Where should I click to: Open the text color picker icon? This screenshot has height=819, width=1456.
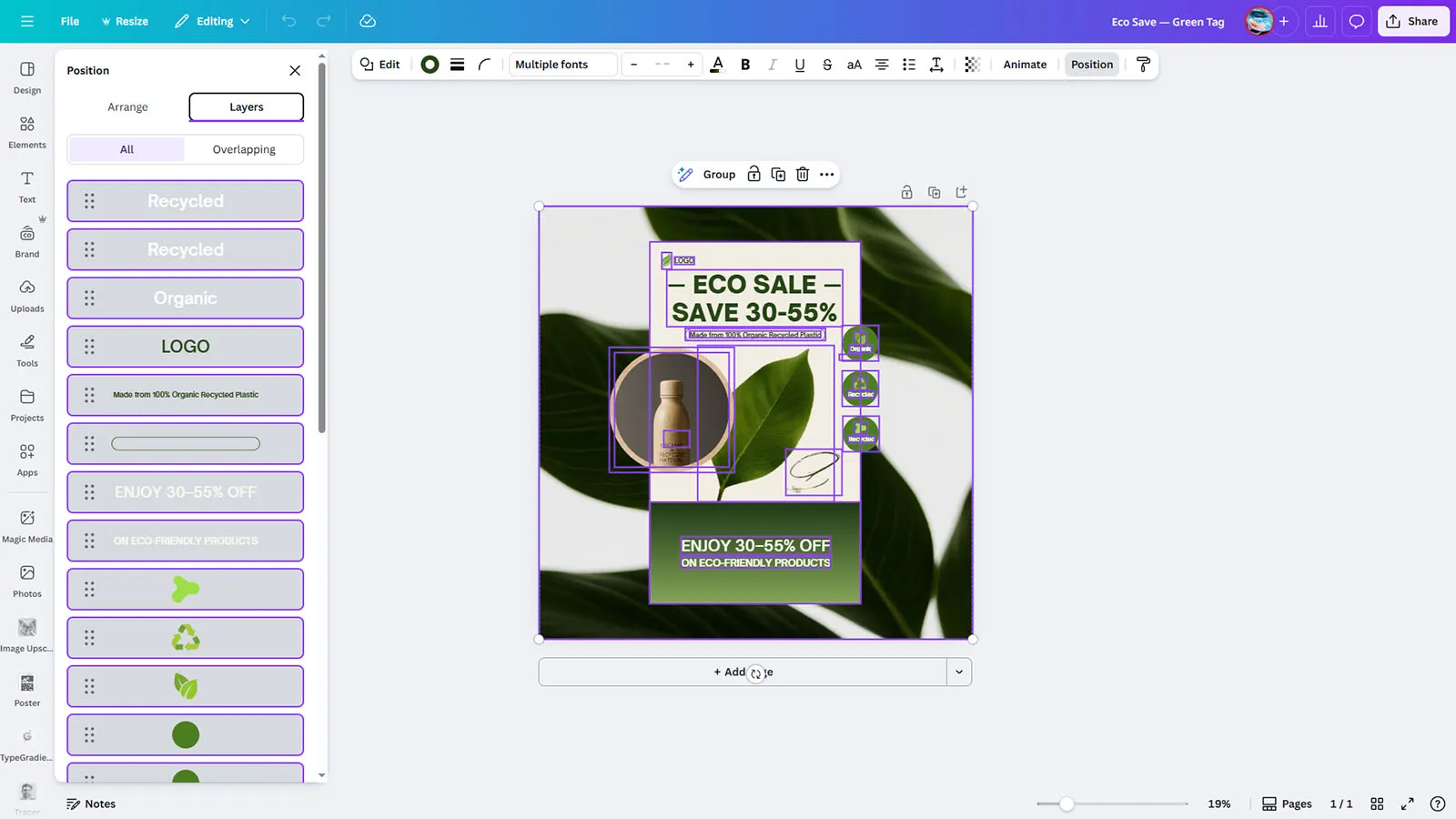717,65
